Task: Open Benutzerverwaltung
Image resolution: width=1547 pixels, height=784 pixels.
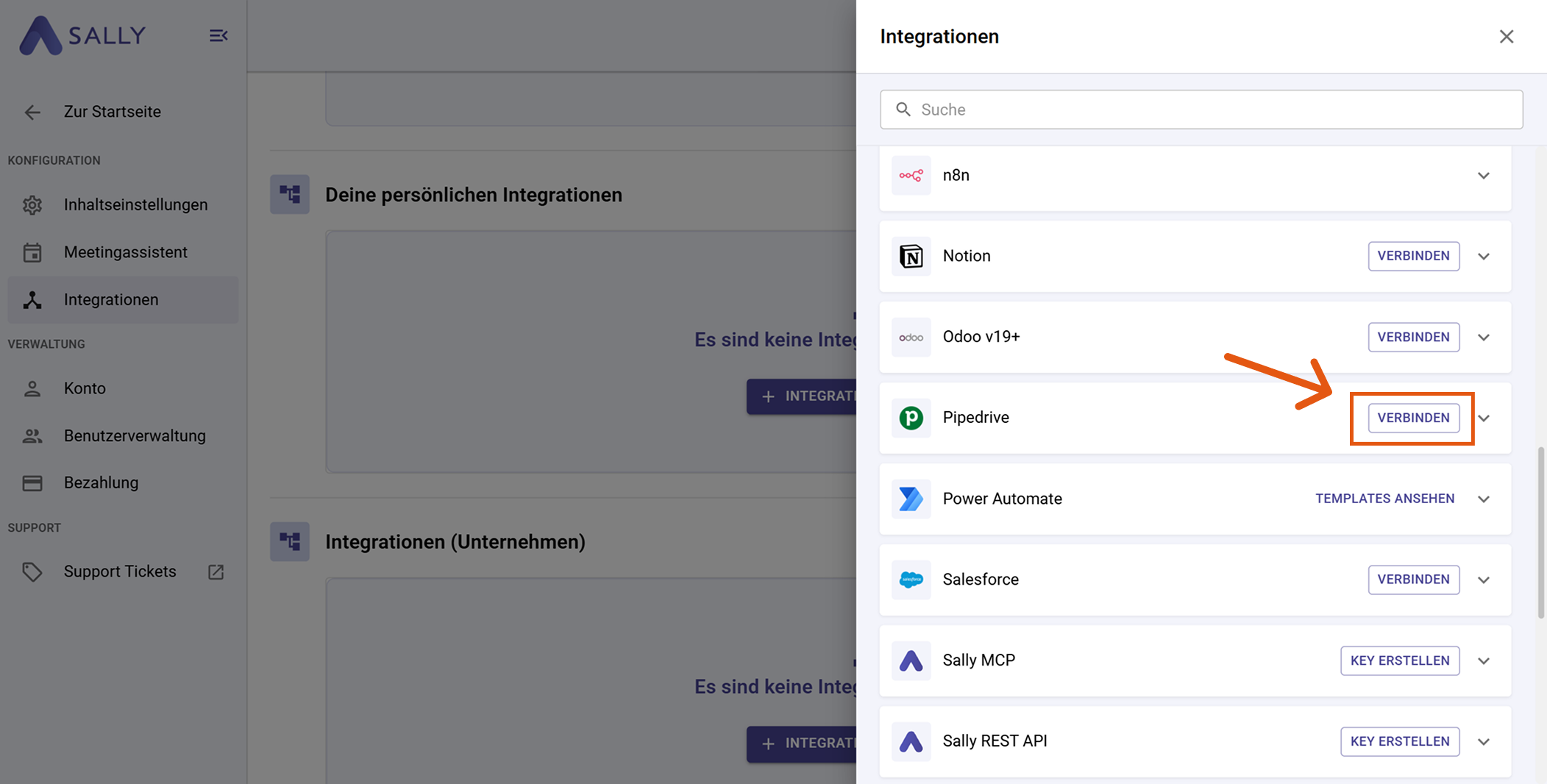Action: [x=123, y=435]
